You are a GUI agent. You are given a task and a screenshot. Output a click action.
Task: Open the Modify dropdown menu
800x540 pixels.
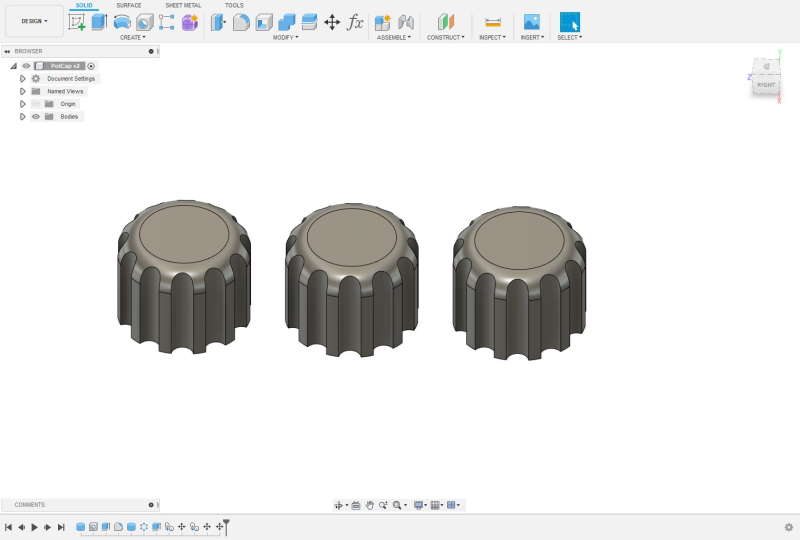click(286, 37)
